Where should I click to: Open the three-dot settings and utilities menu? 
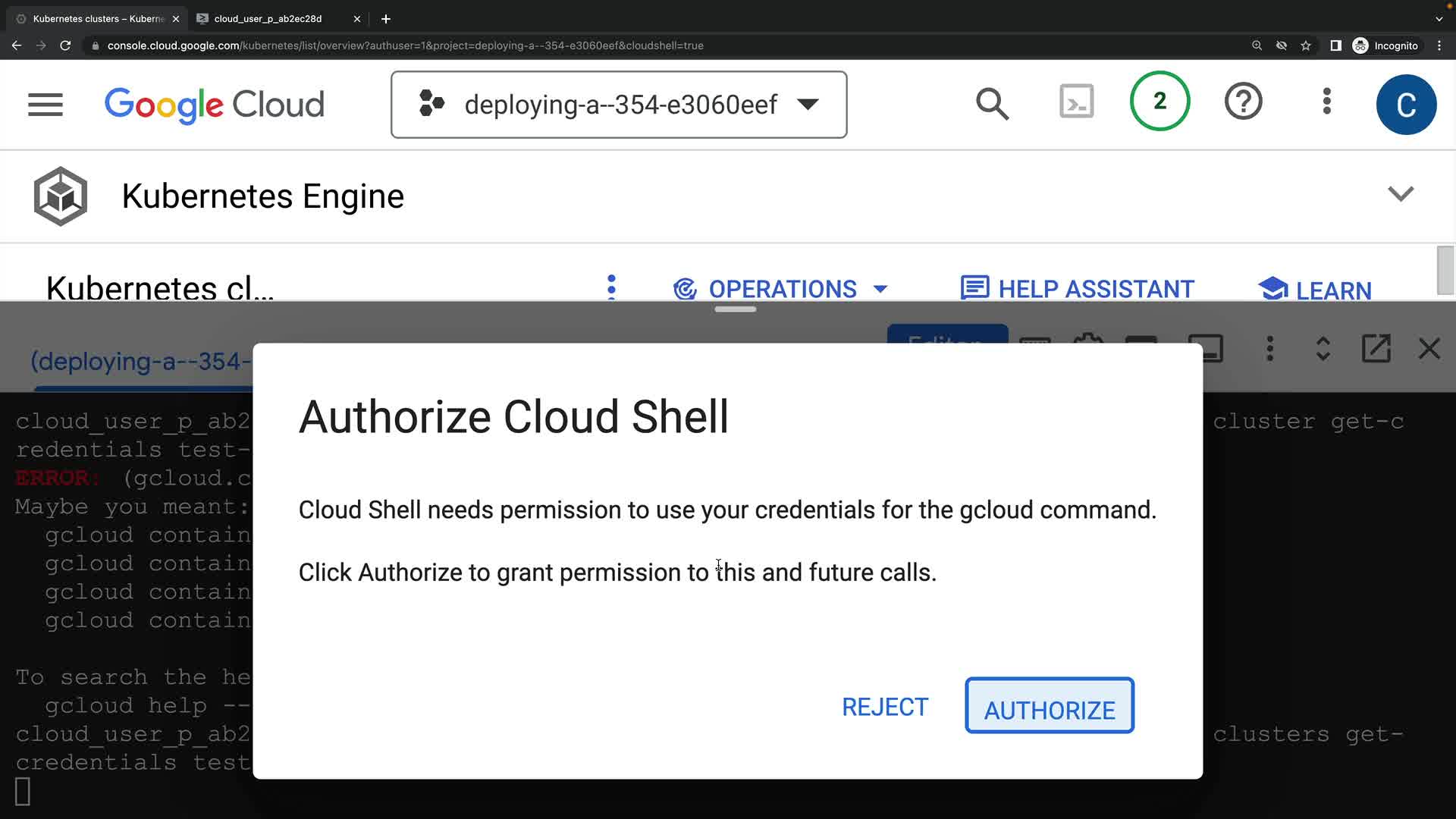tap(1326, 102)
